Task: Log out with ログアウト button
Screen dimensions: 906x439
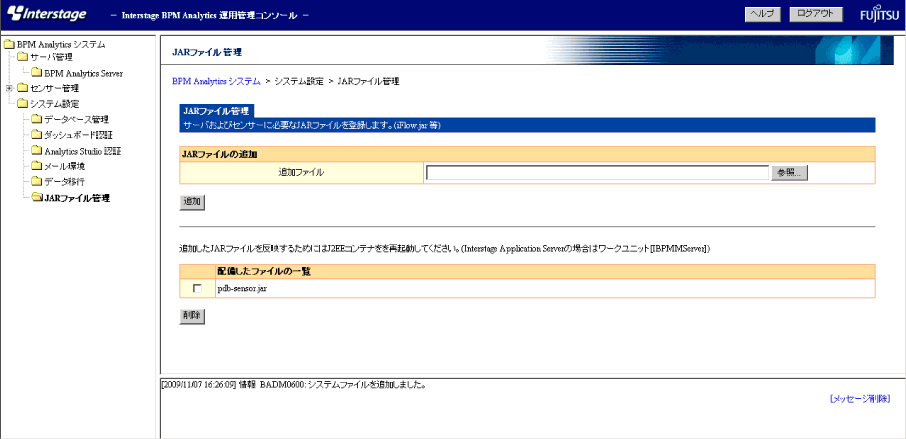Action: click(x=815, y=14)
